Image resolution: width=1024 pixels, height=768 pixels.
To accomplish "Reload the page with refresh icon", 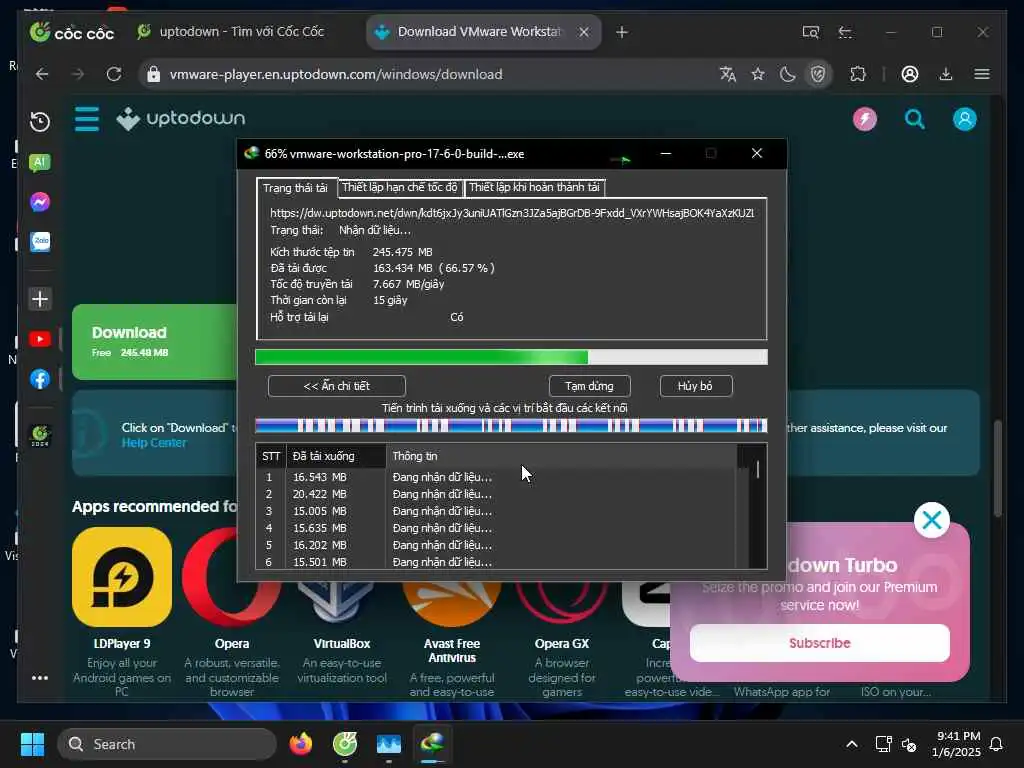I will coord(114,74).
